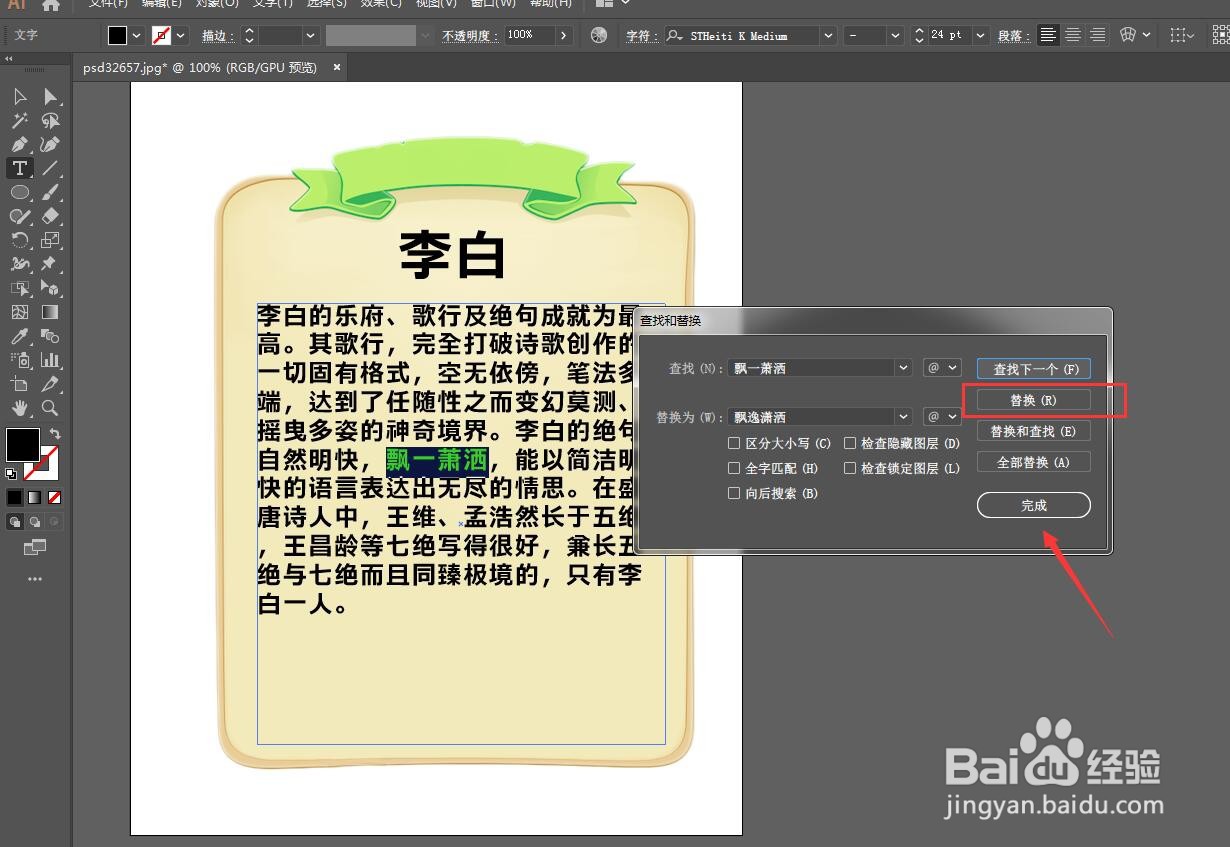Select the Zoom tool

51,408
